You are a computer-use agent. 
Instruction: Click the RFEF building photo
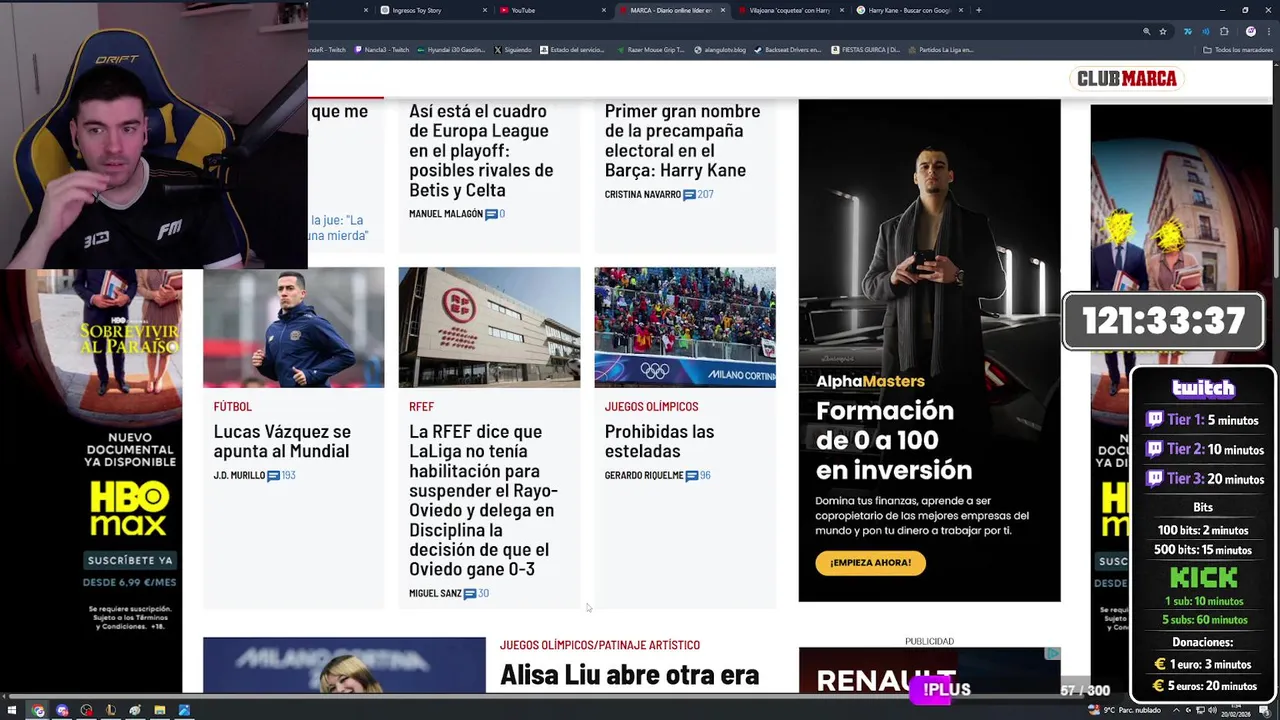489,327
